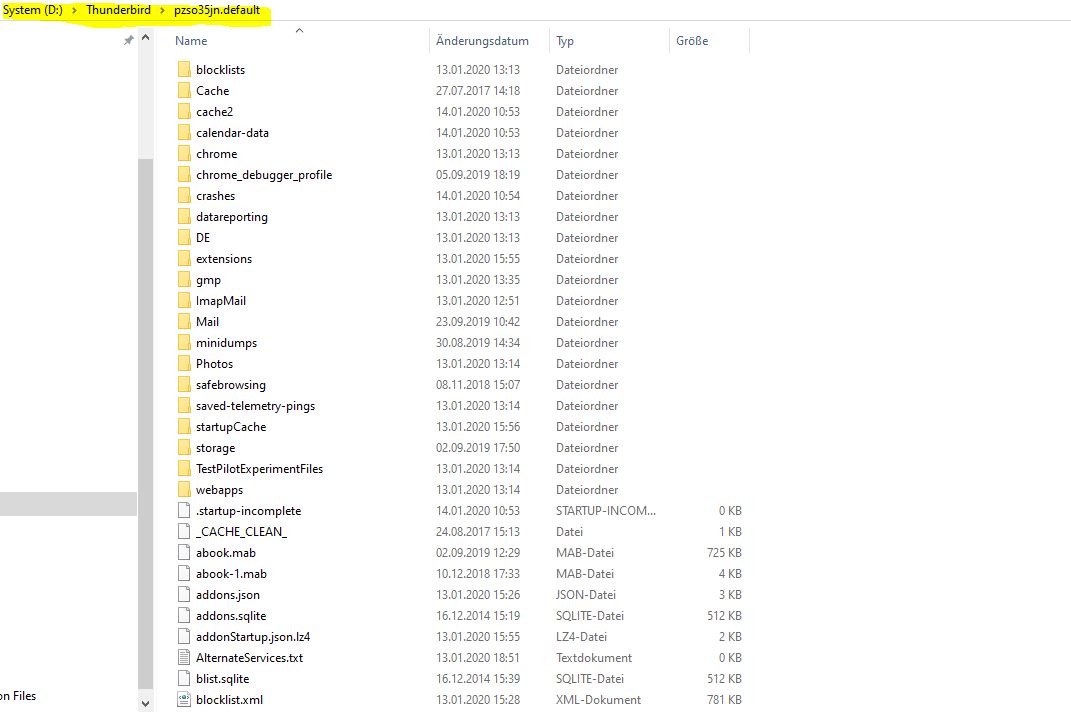The height and width of the screenshot is (726, 1071).
Task: Select the extensions folder icon
Action: (184, 258)
